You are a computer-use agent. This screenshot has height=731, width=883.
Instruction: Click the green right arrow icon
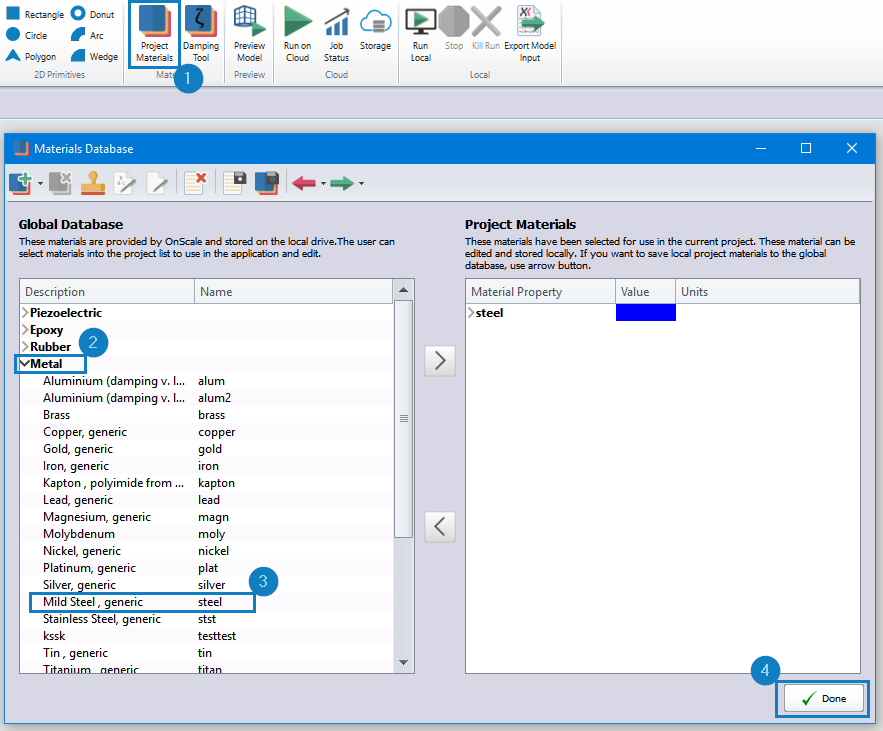(x=342, y=183)
